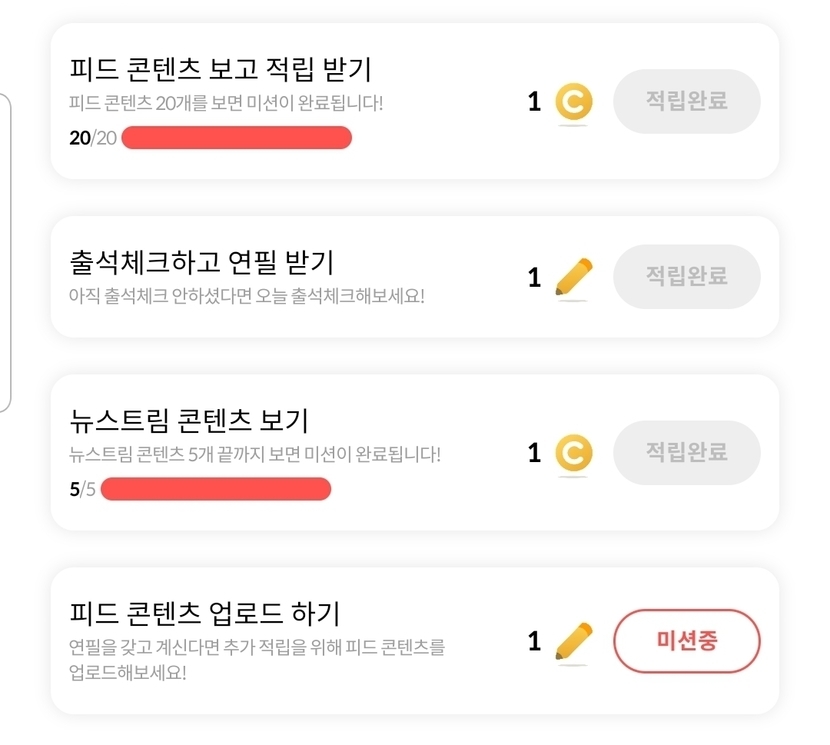Click the pencil icon for feed content upload mission

point(573,640)
